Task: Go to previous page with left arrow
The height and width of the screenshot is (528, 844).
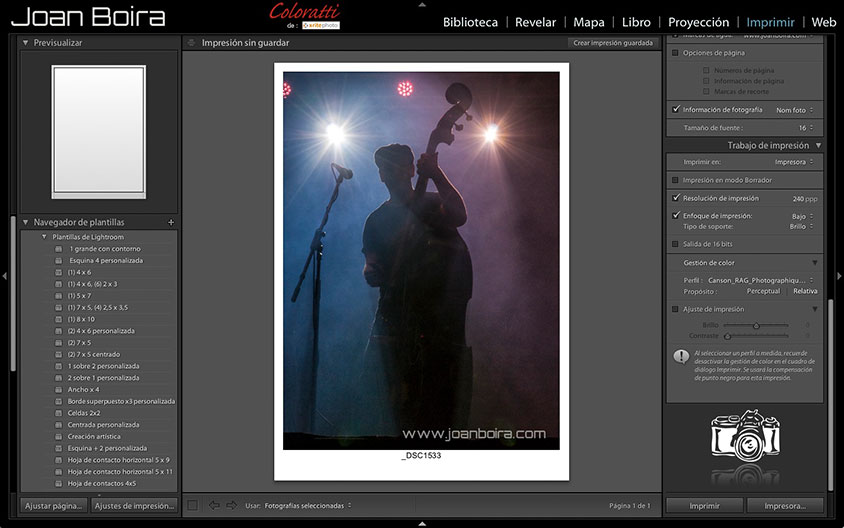Action: [214, 505]
